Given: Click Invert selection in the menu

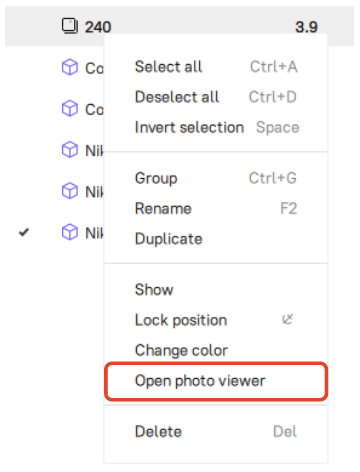Looking at the screenshot, I should click(216, 127).
